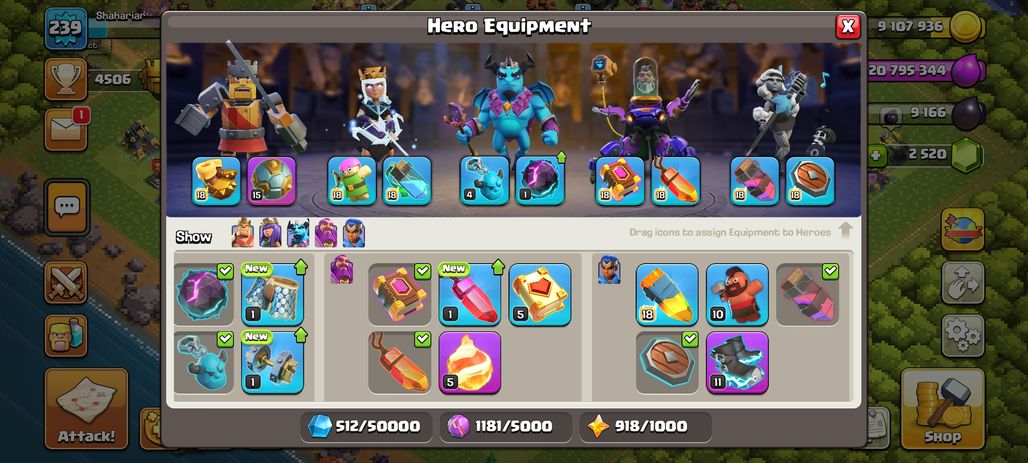Open the Shop button

[943, 409]
